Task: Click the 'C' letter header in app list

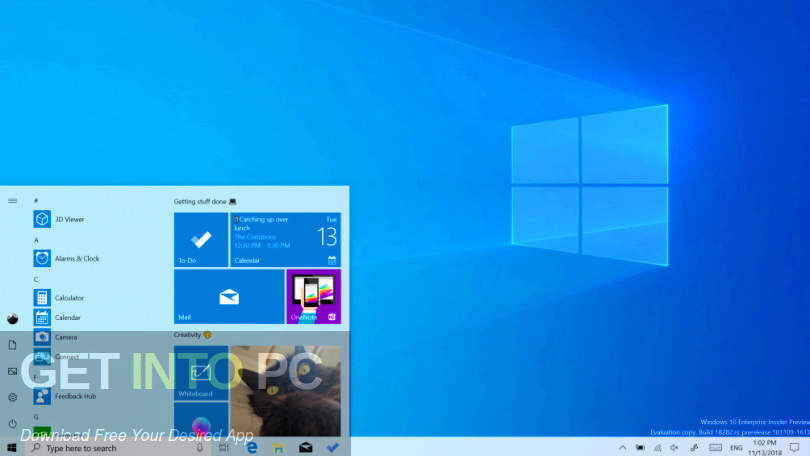Action: coord(36,279)
